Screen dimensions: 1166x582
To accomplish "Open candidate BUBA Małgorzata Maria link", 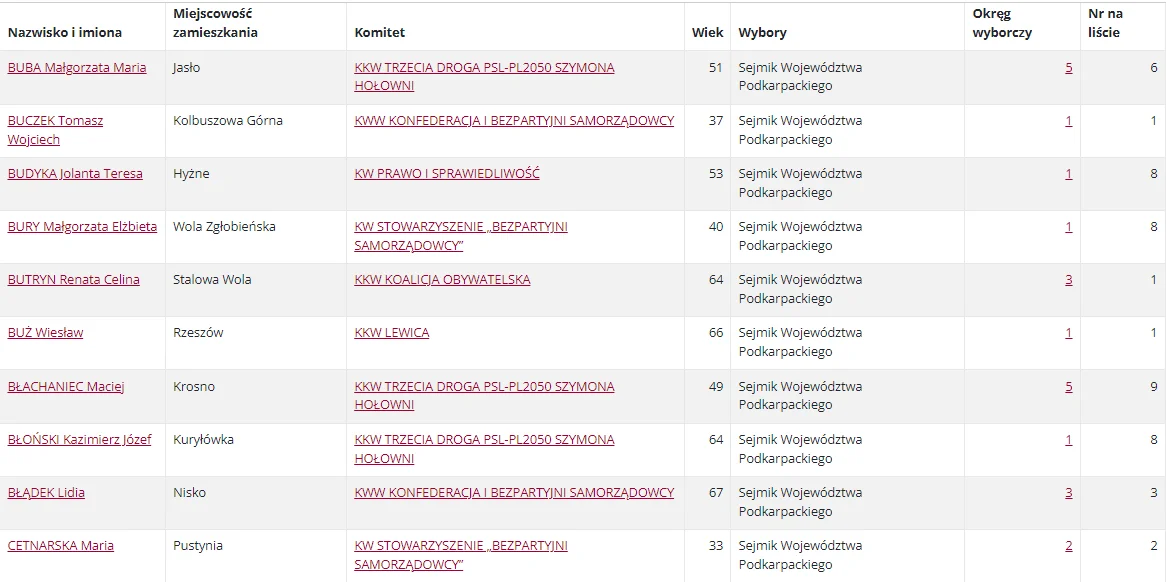I will tap(77, 68).
